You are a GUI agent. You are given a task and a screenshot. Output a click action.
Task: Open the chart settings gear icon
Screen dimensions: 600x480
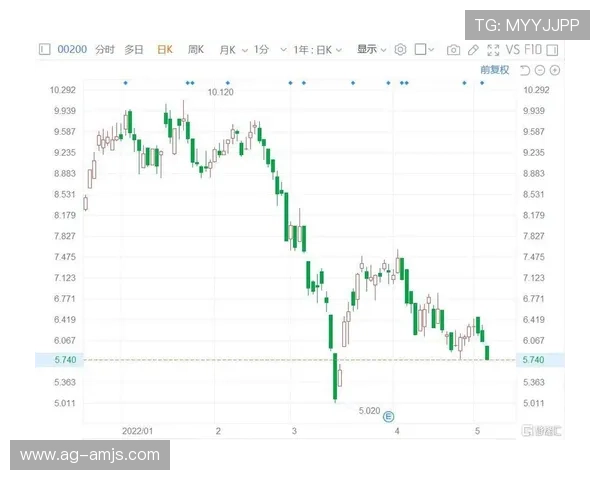(x=400, y=49)
